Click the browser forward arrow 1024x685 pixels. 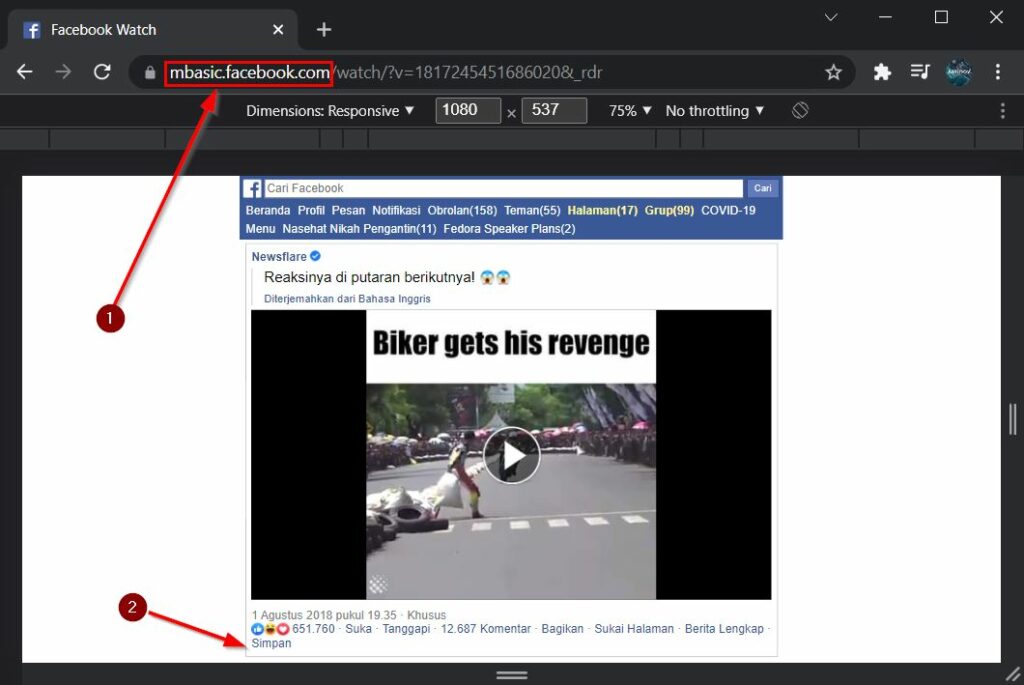coord(63,72)
